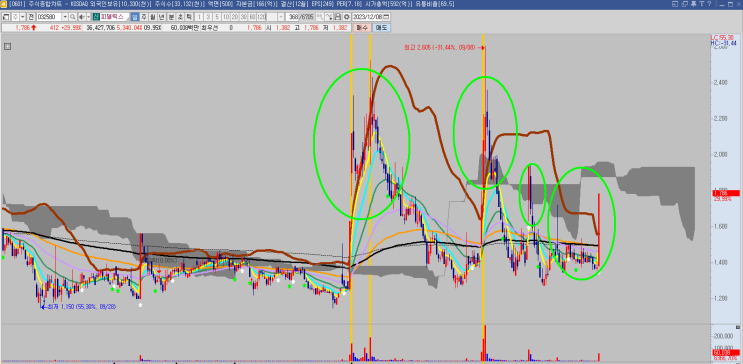Click the T font-size icon in title bar
743x364 pixels.
702,4
